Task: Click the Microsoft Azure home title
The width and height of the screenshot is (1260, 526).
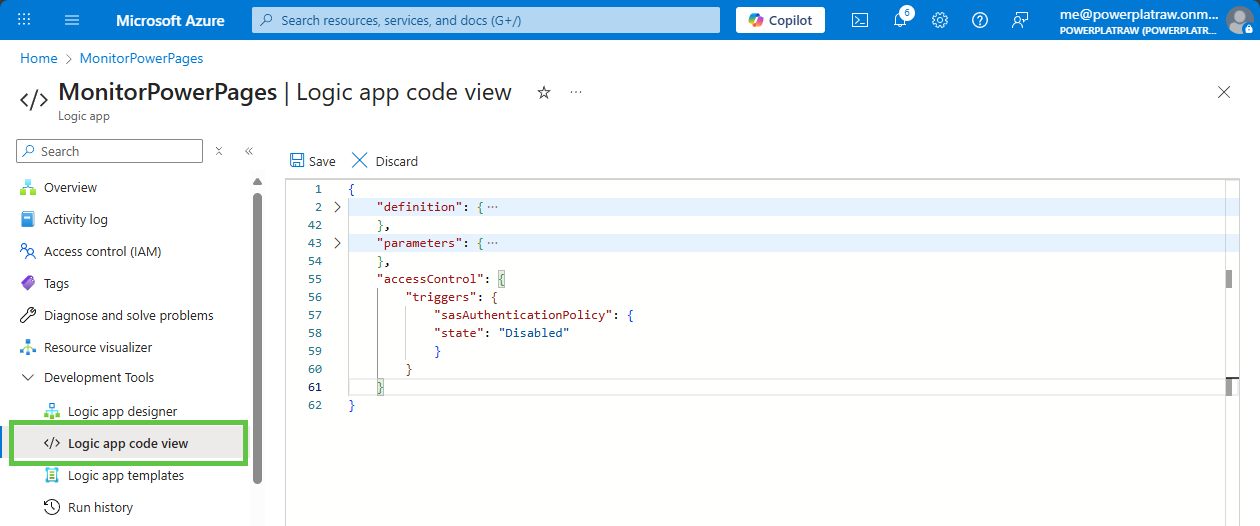Action: click(170, 20)
